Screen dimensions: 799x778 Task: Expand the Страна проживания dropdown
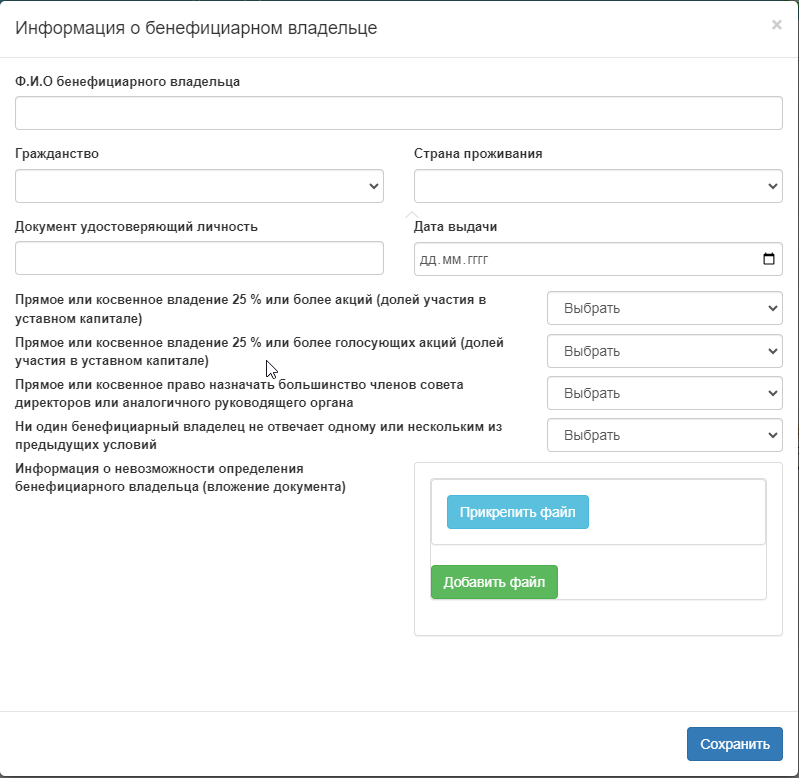coord(597,186)
